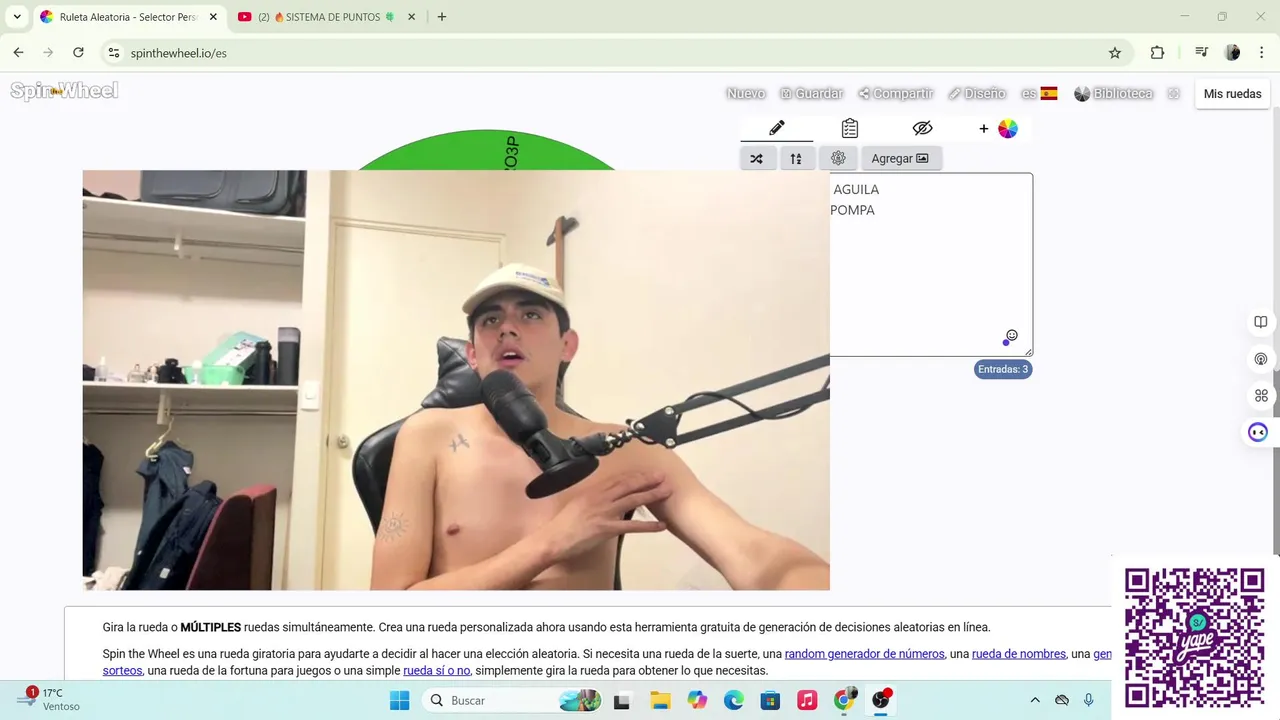Toggle the crossed-eye hide entries tab
This screenshot has width=1280, height=720.
[x=922, y=128]
